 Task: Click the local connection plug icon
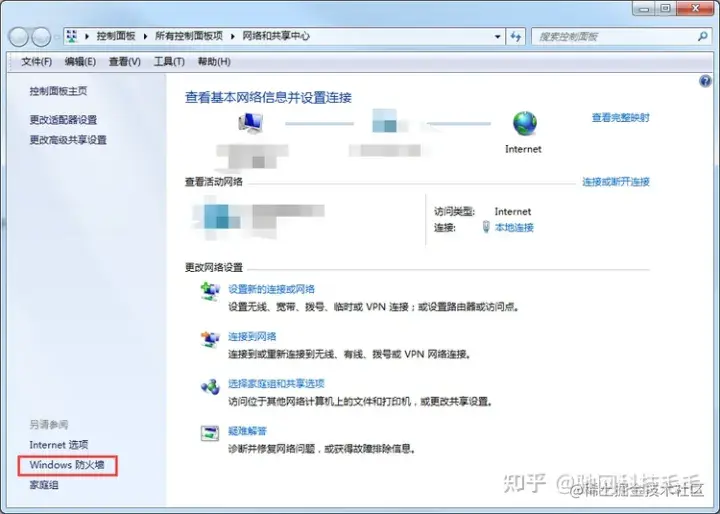coord(486,227)
